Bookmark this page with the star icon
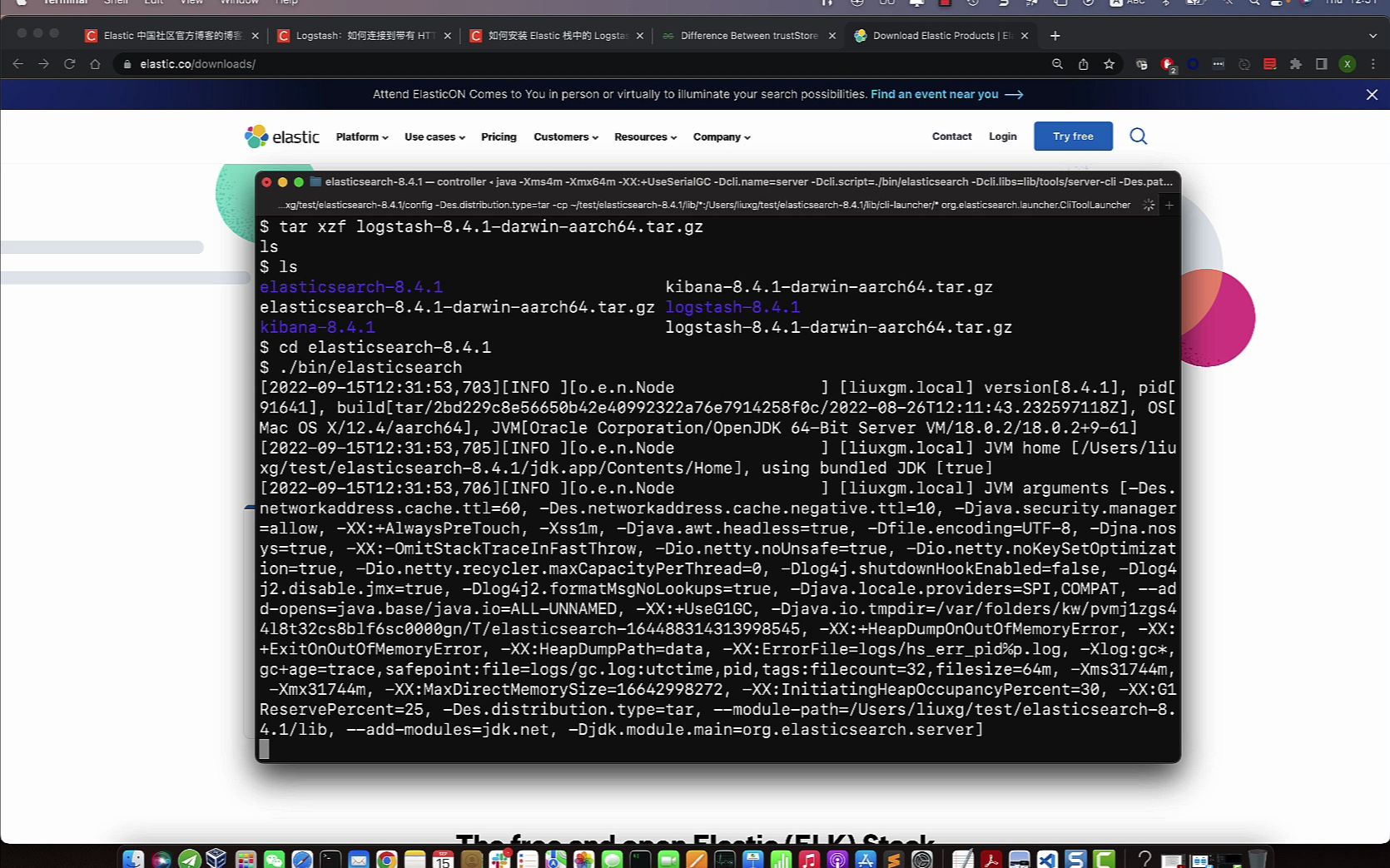1390x868 pixels. click(1109, 64)
